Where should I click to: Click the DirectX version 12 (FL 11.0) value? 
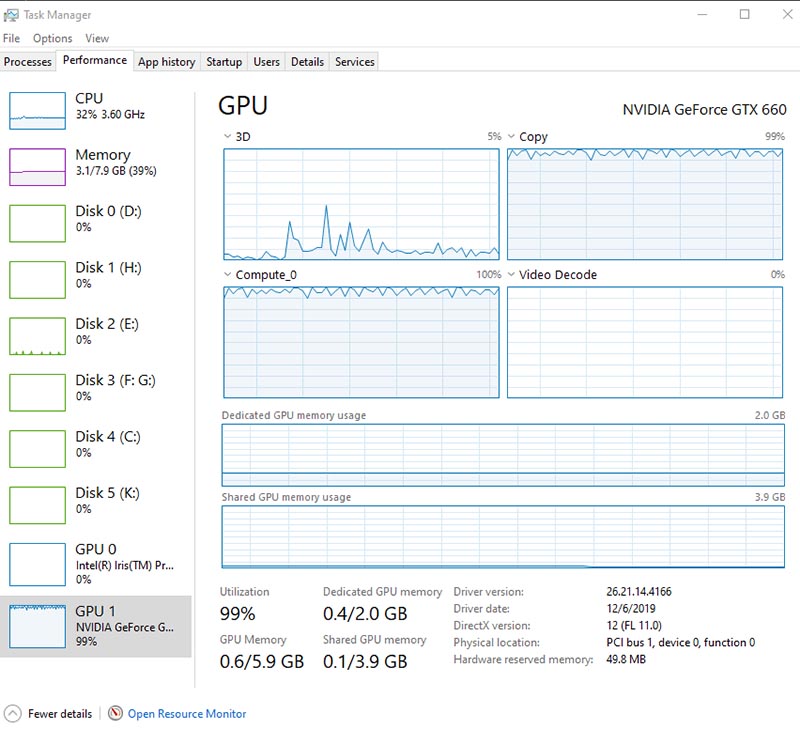click(x=634, y=625)
